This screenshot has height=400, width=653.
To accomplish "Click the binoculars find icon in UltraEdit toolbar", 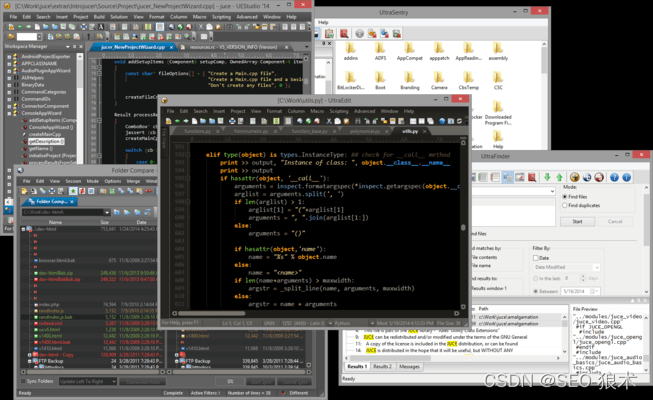I will (357, 121).
